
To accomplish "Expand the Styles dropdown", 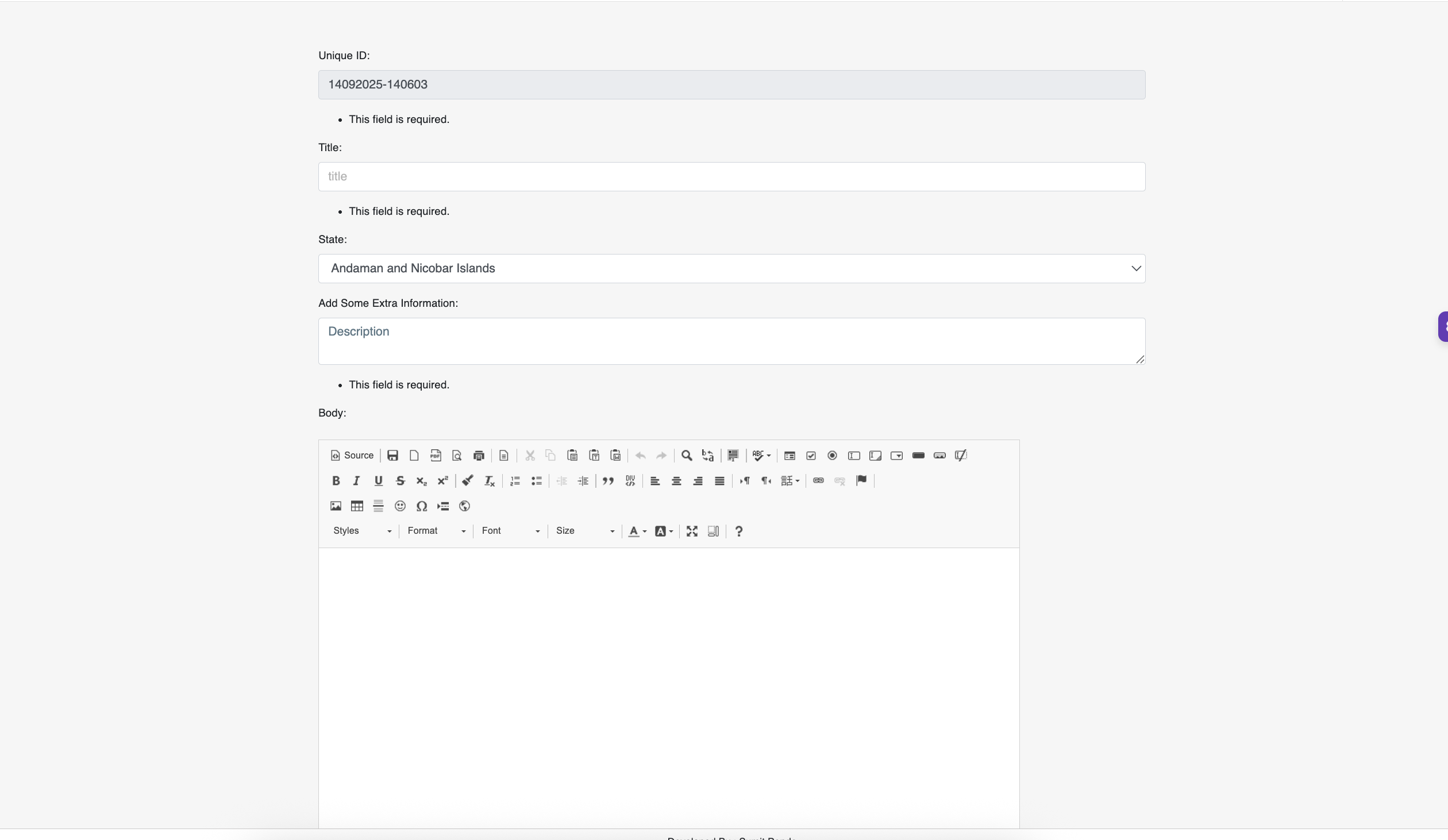I will (x=362, y=531).
